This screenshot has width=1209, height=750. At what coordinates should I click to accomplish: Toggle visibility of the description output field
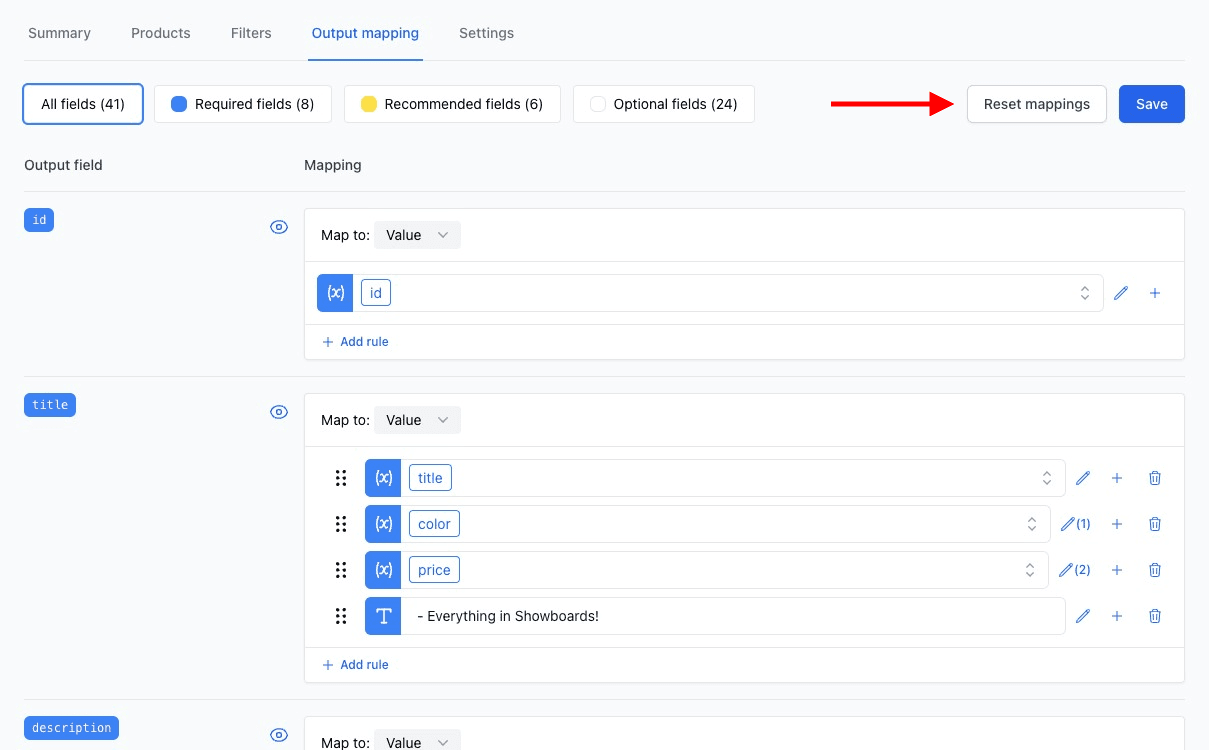(x=279, y=734)
